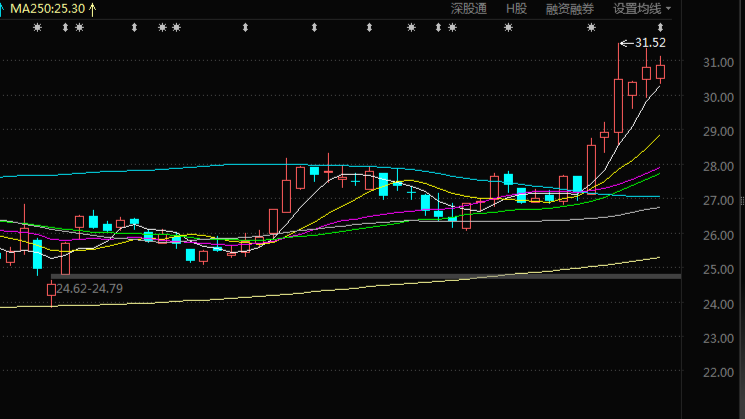The height and width of the screenshot is (419, 745).
Task: Click the right-edge panel splitter handle
Action: pyautogui.click(x=742, y=201)
